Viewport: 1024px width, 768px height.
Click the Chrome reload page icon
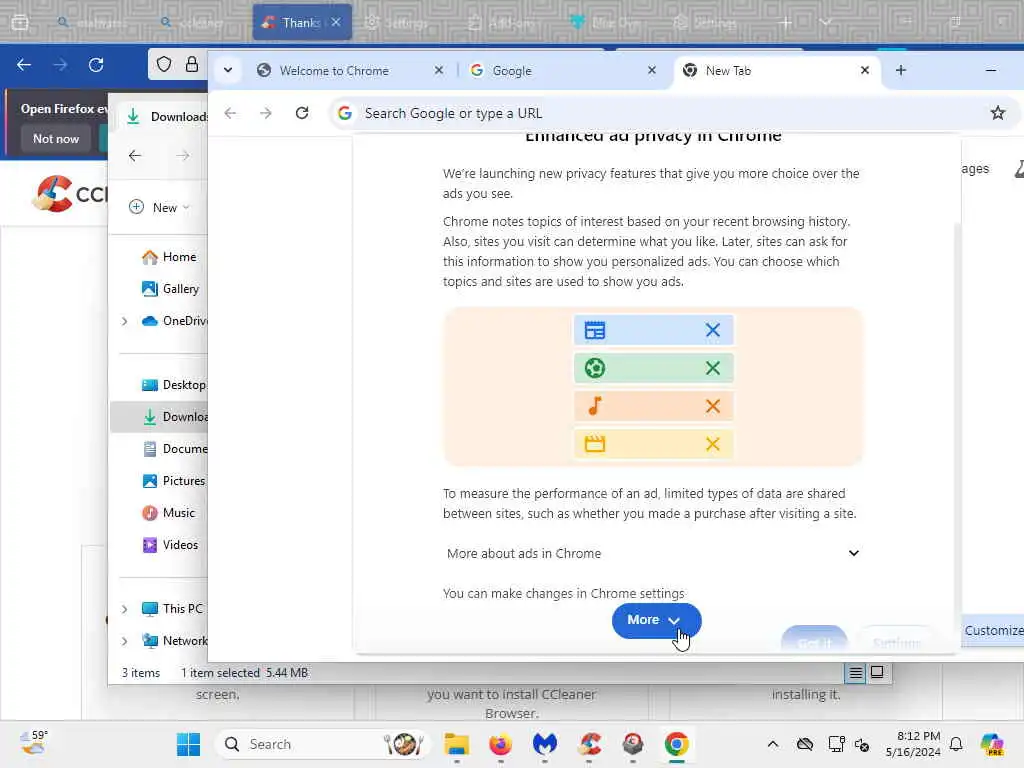tap(302, 113)
